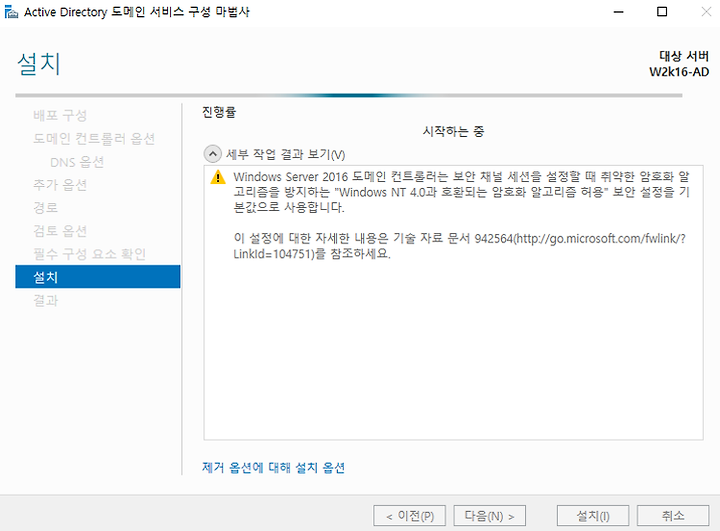
Task: Select the 경로 step
Action: [45, 208]
